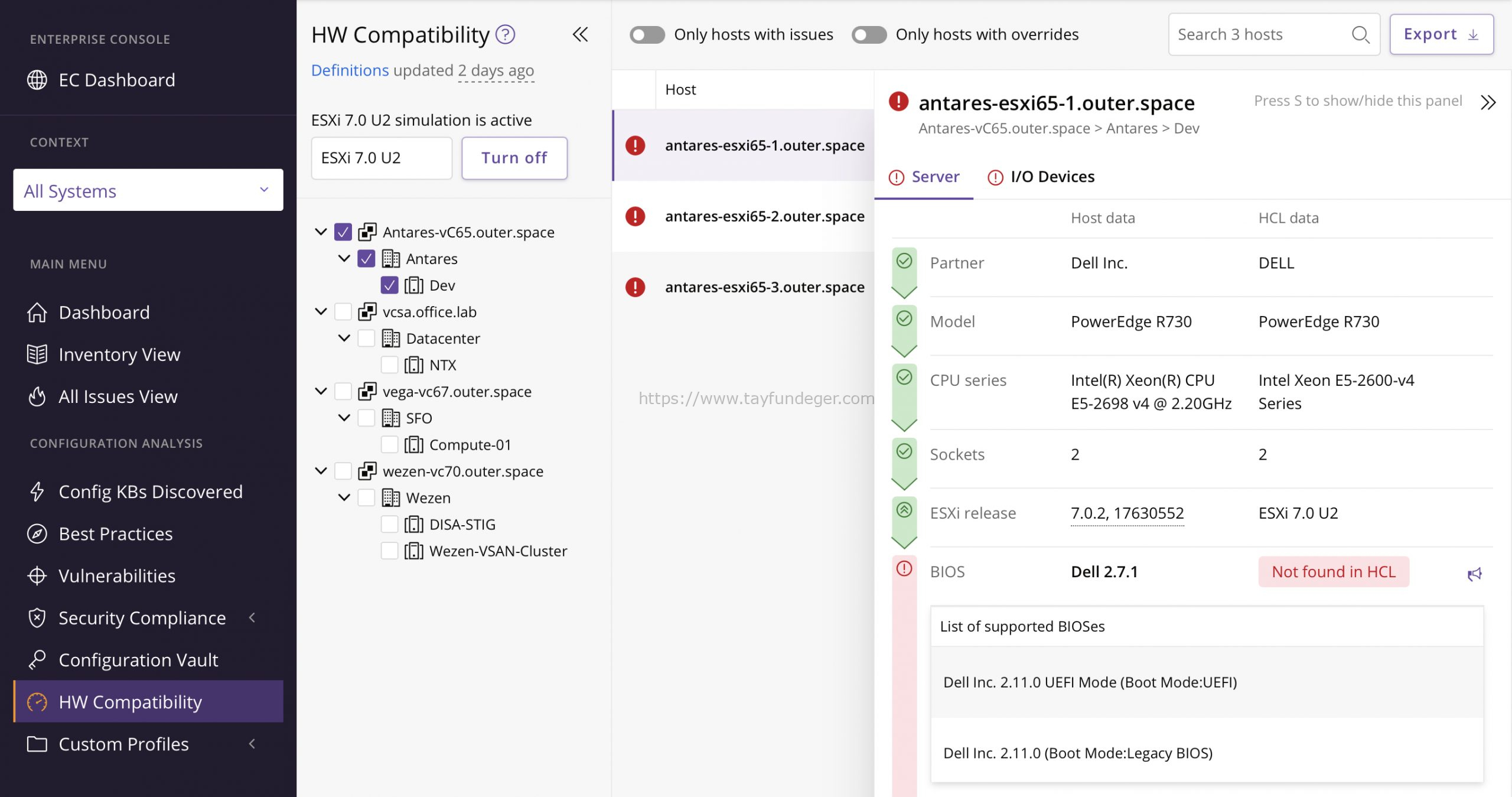1512x797 pixels.
Task: Switch to the Server tab
Action: click(924, 177)
